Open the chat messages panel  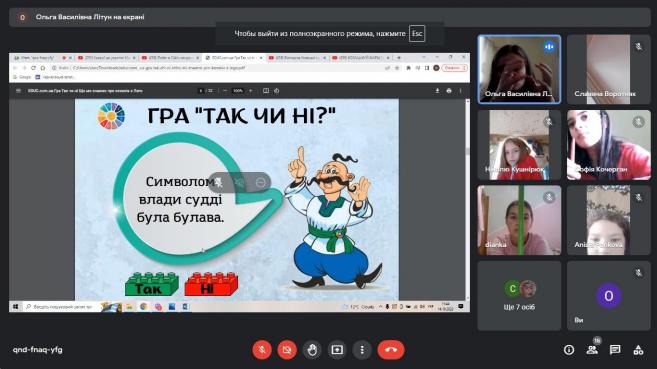click(x=615, y=350)
